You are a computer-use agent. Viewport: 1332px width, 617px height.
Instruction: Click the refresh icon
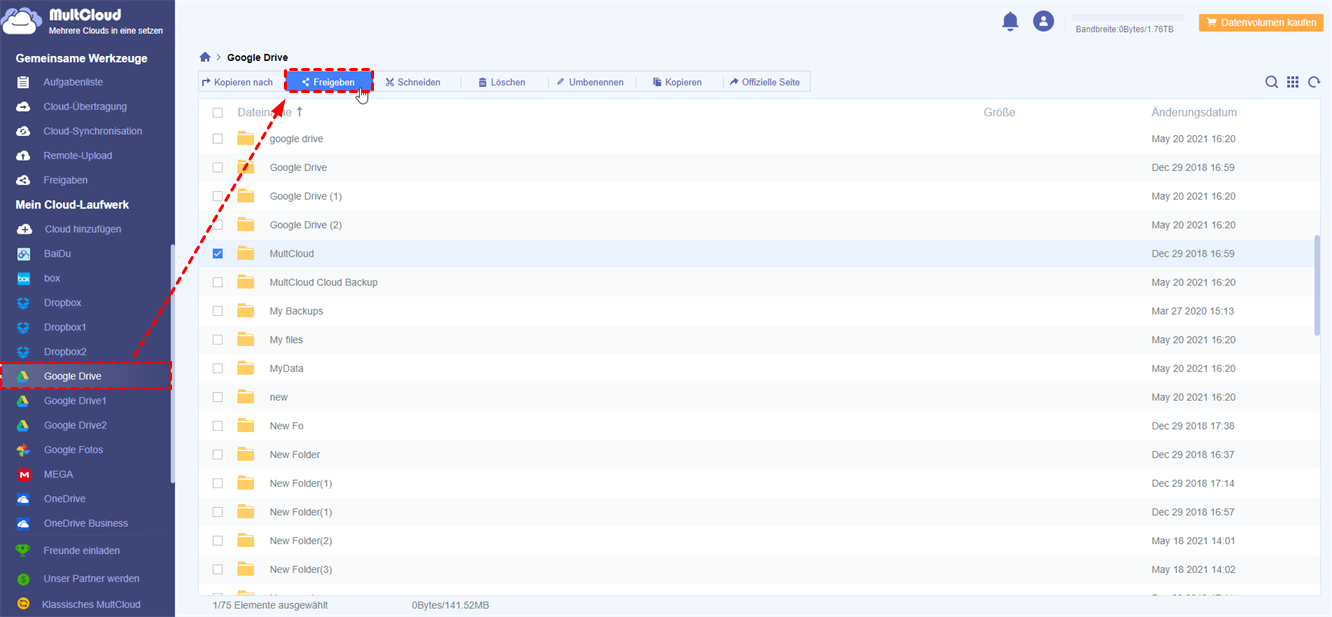[1314, 82]
